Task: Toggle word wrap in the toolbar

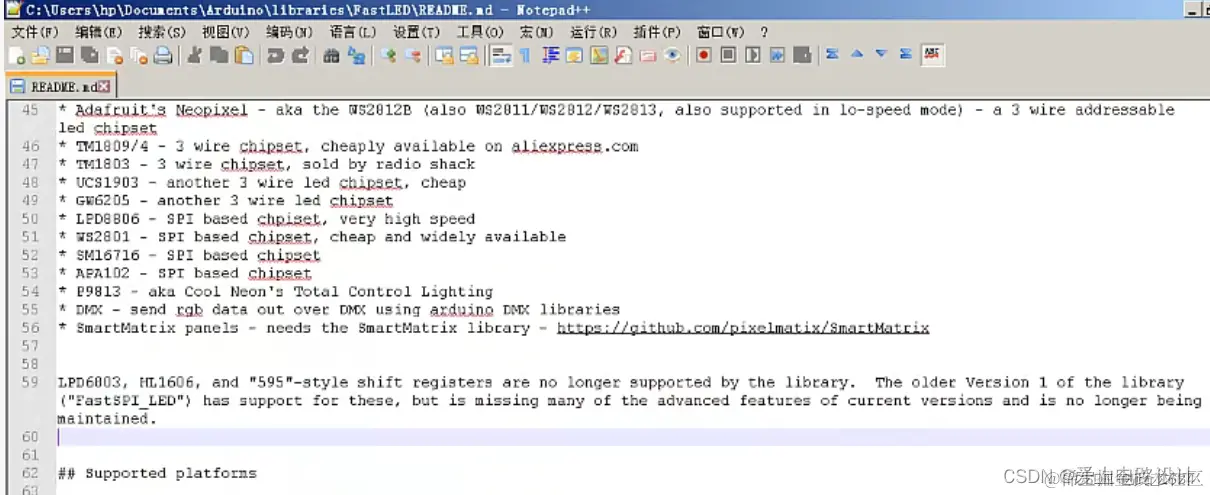Action: (501, 55)
